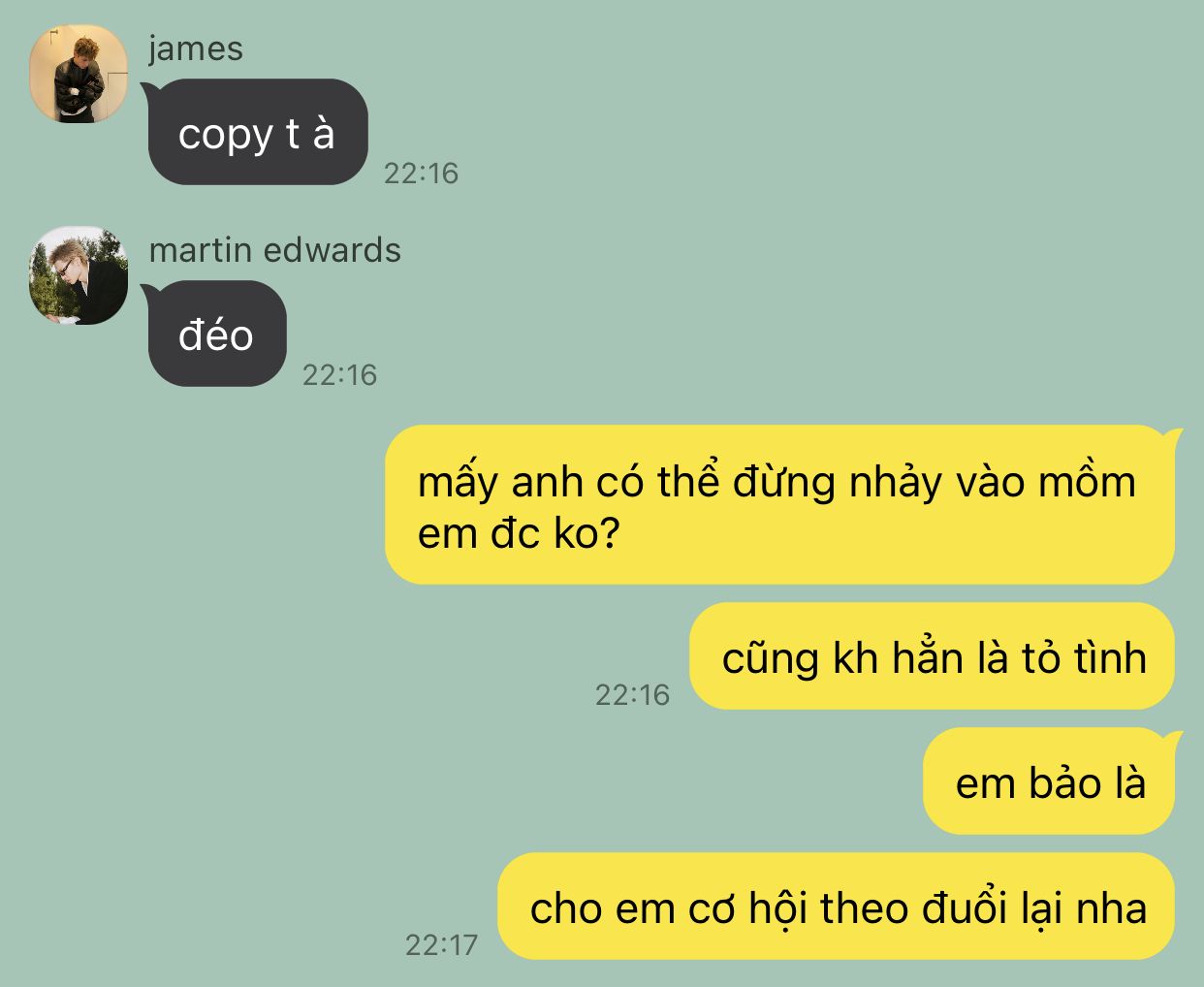Screen dimensions: 1204x987
Task: Select the 'copy t à' message bubble
Action: 257,132
